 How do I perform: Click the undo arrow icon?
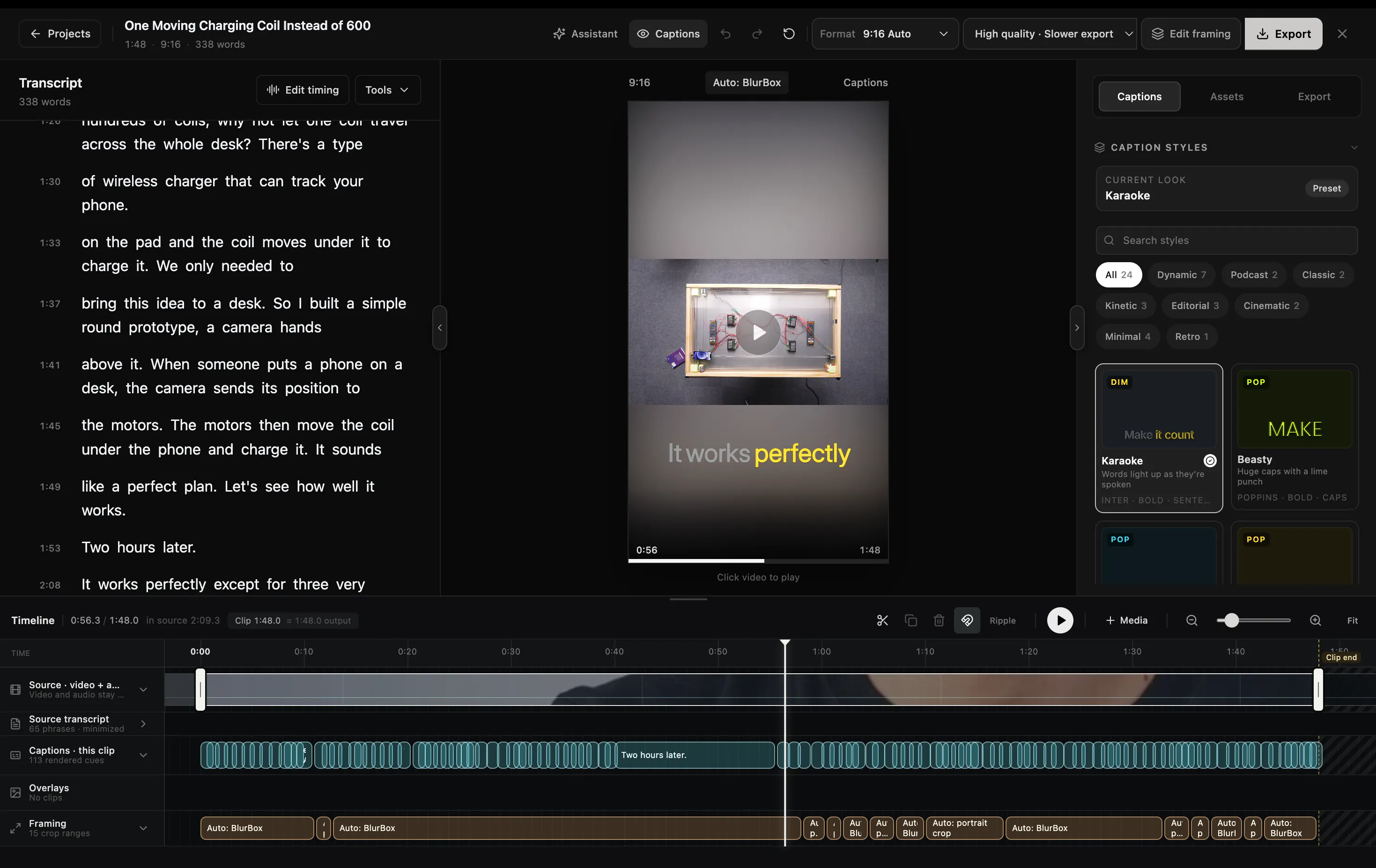(x=725, y=34)
